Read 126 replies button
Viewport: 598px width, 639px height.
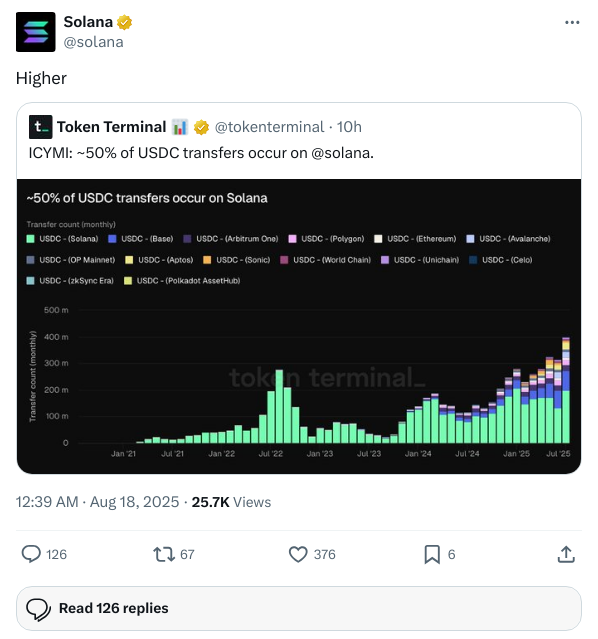pyautogui.click(x=299, y=608)
